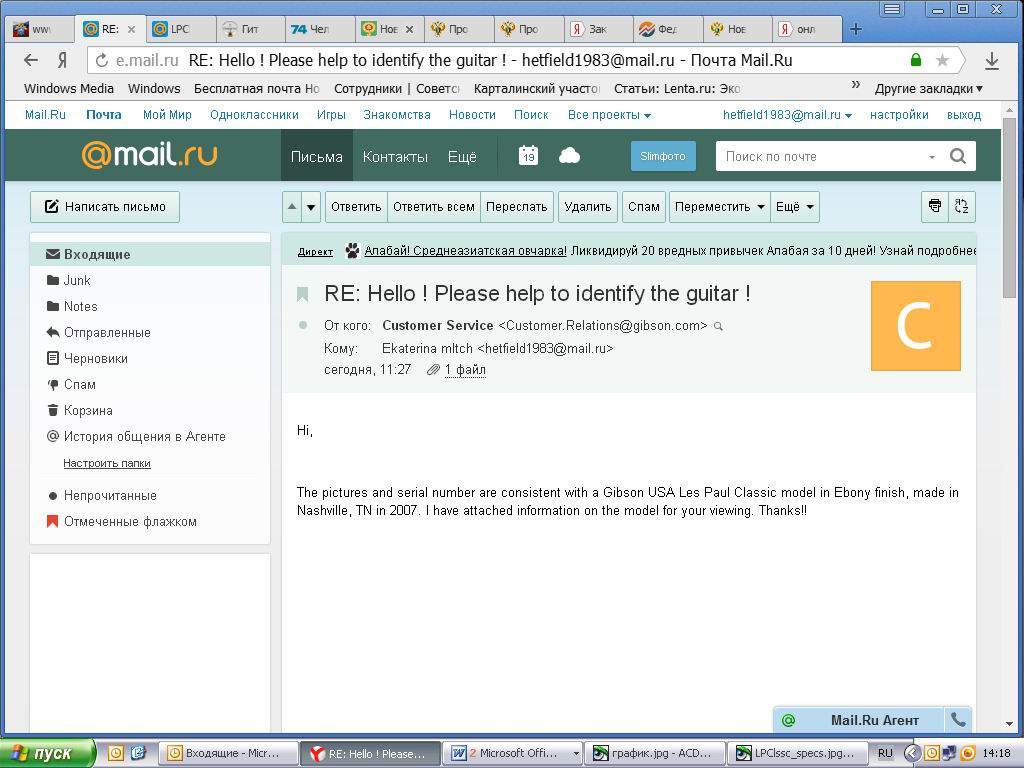The height and width of the screenshot is (768, 1024).
Task: Expand the search options dropdown arrow
Action: pyautogui.click(x=932, y=157)
